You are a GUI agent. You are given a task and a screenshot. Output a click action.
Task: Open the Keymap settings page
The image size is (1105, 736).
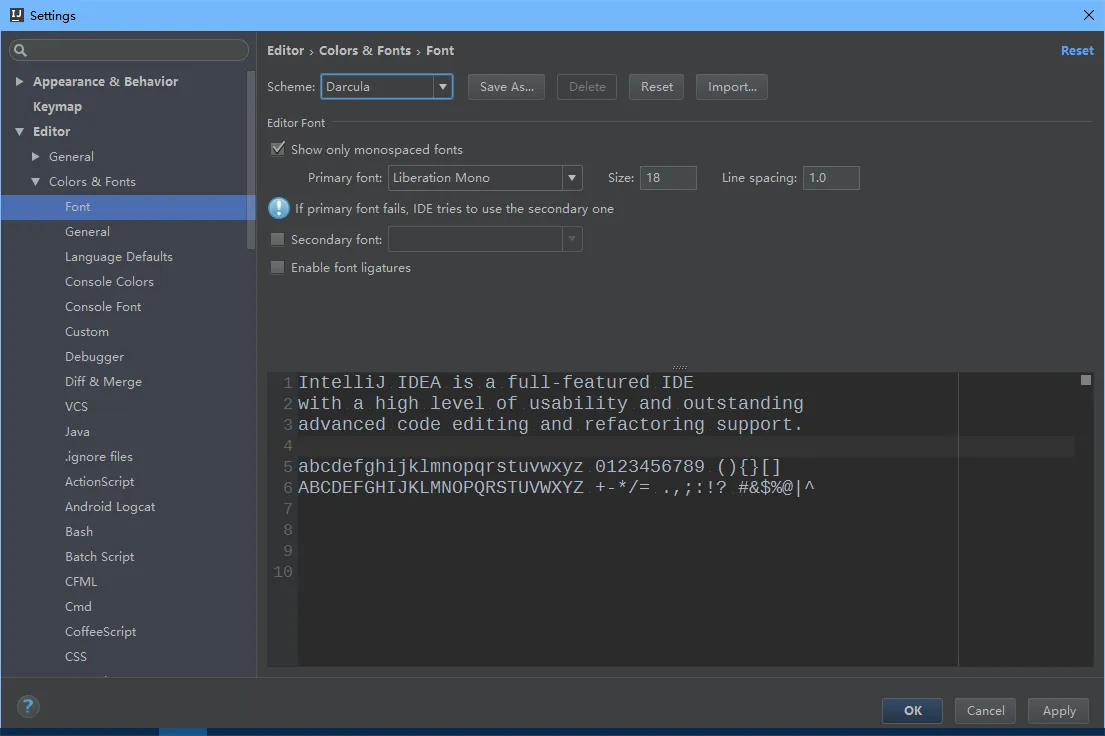tap(57, 106)
